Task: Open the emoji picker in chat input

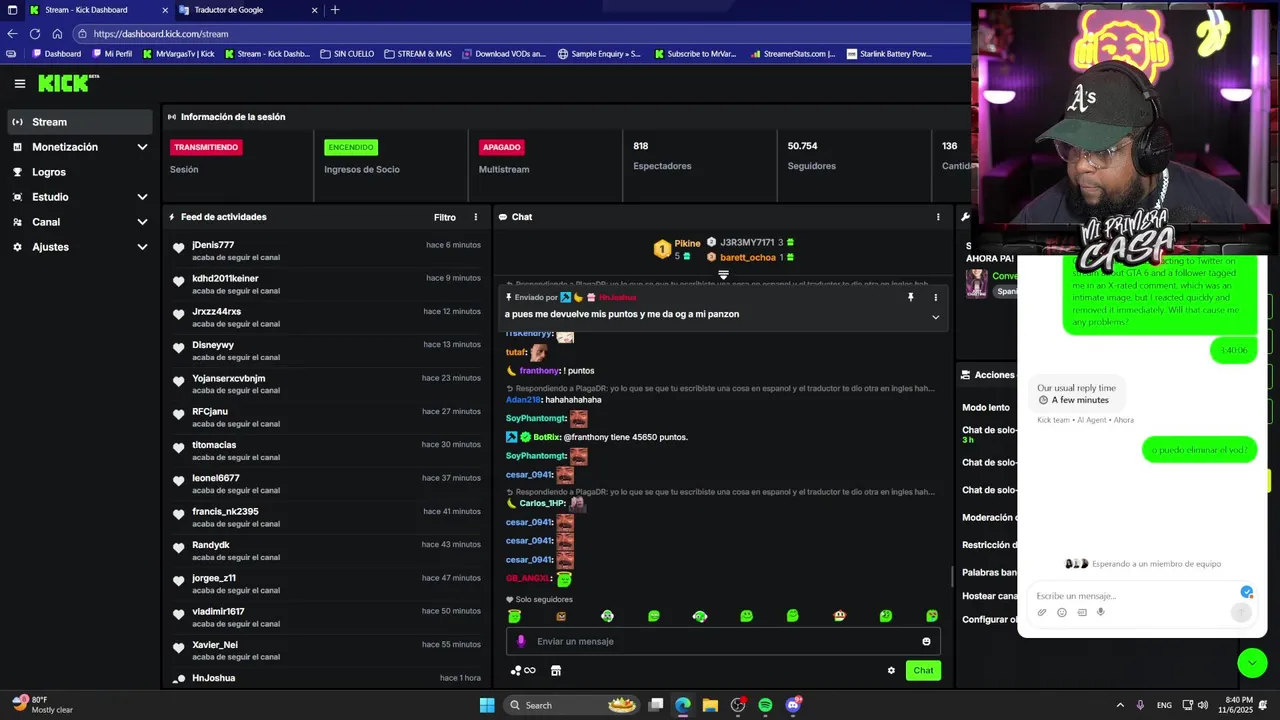Action: 926,641
